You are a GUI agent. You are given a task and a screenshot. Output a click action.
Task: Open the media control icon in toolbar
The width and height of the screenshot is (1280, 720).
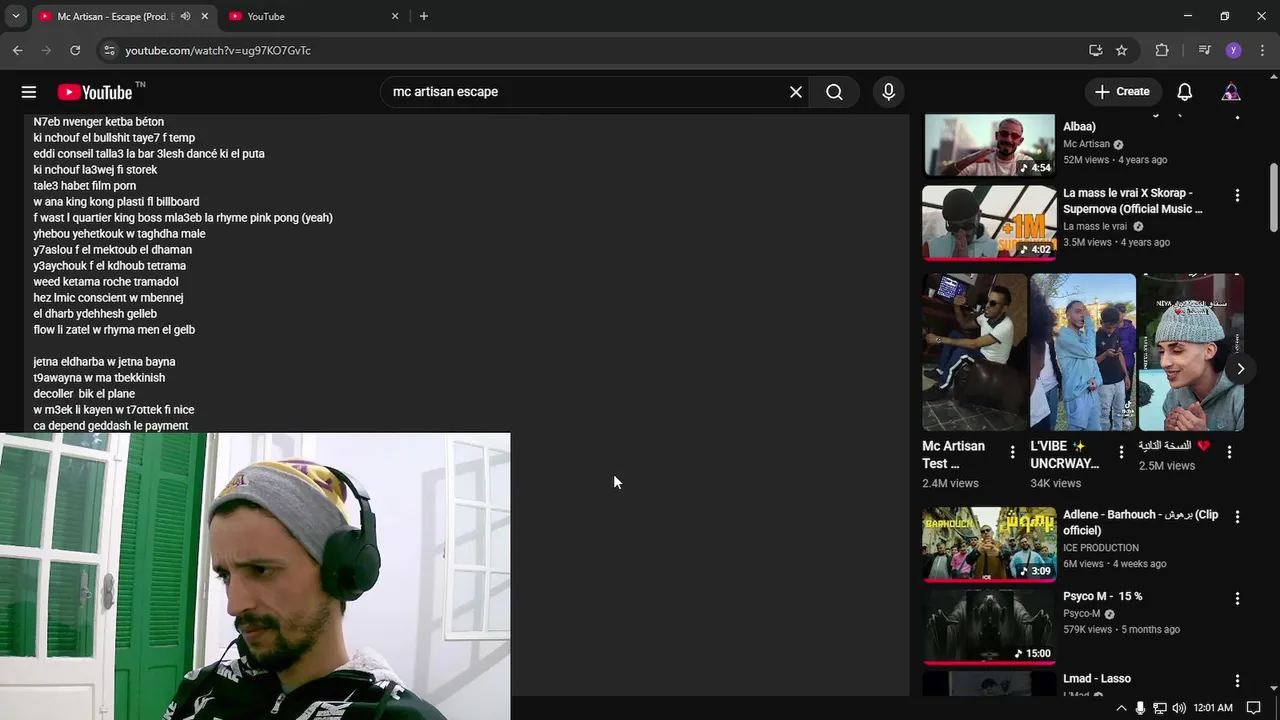(1205, 50)
